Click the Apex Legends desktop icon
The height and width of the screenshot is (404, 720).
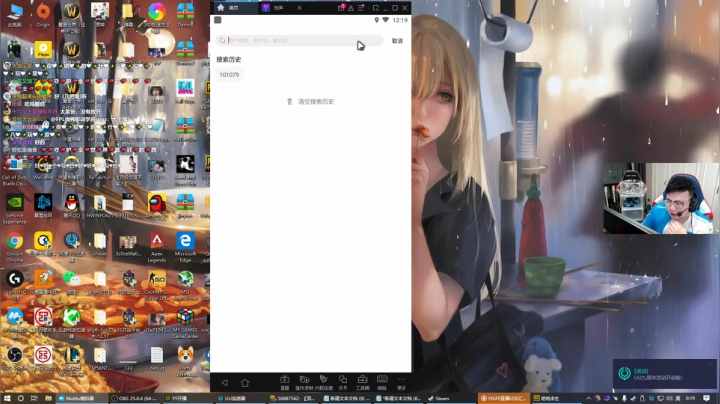pos(157,247)
